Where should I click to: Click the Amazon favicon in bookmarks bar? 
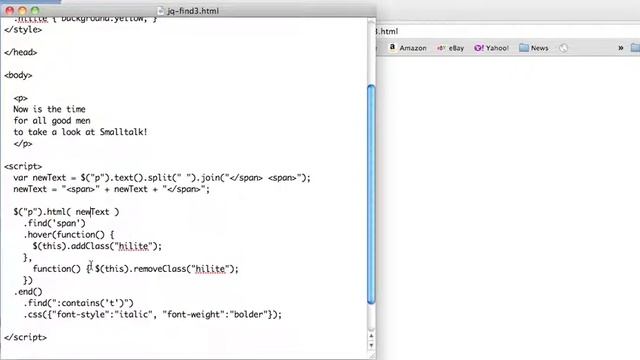[x=392, y=47]
